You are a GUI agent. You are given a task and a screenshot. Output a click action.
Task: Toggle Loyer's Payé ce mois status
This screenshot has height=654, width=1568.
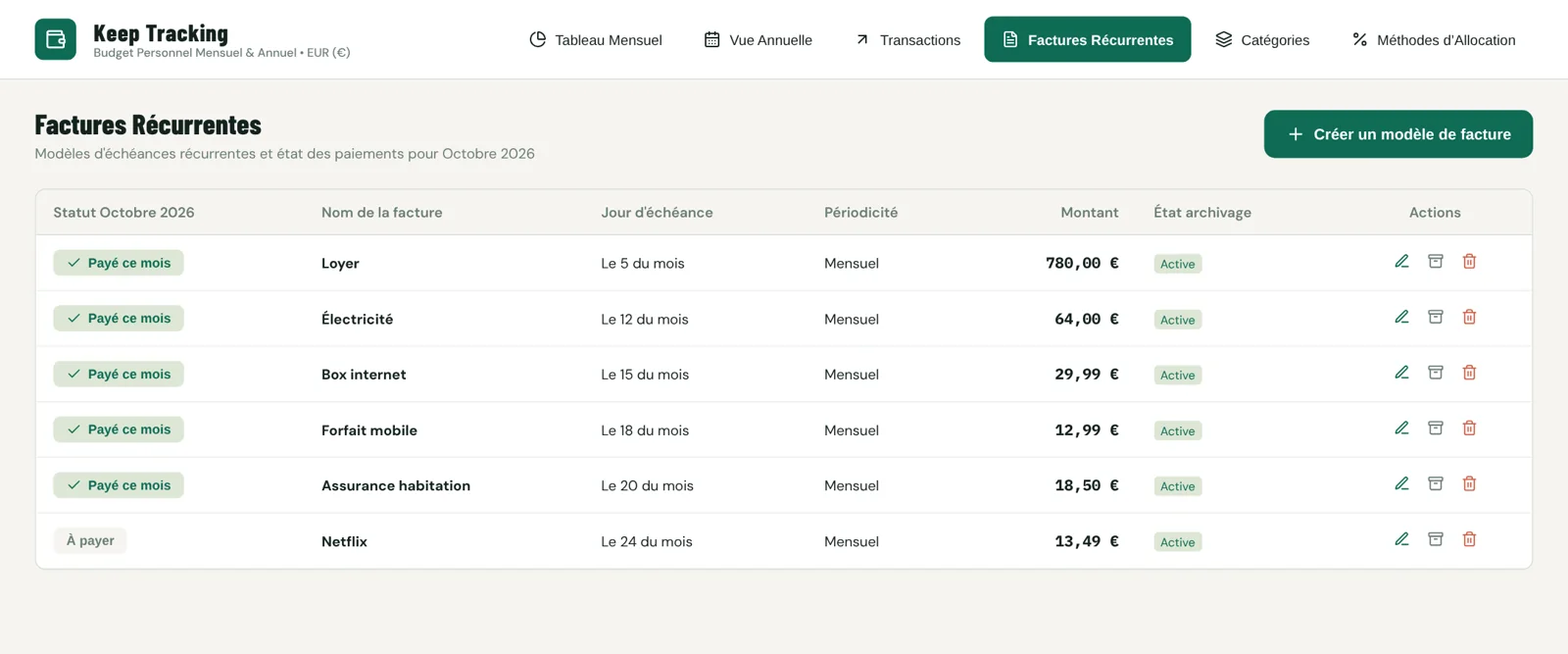(x=119, y=263)
